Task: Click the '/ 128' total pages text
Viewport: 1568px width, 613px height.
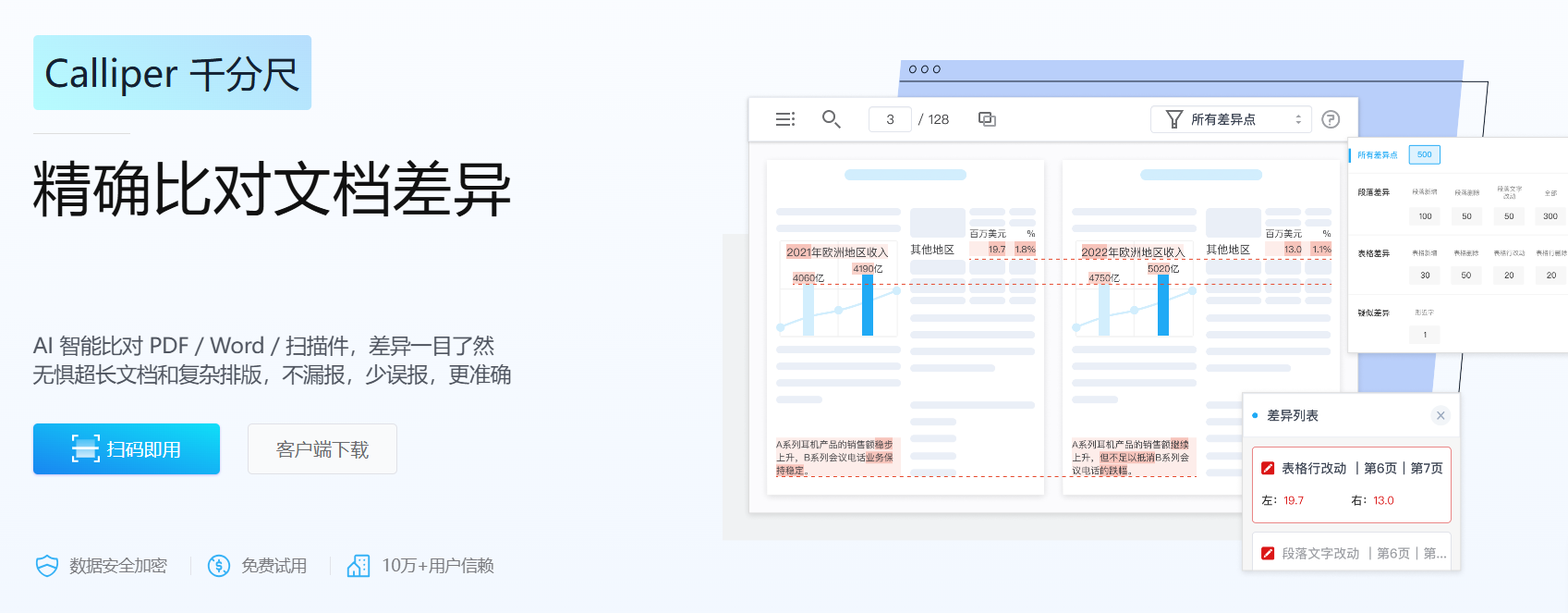Action: click(x=934, y=119)
